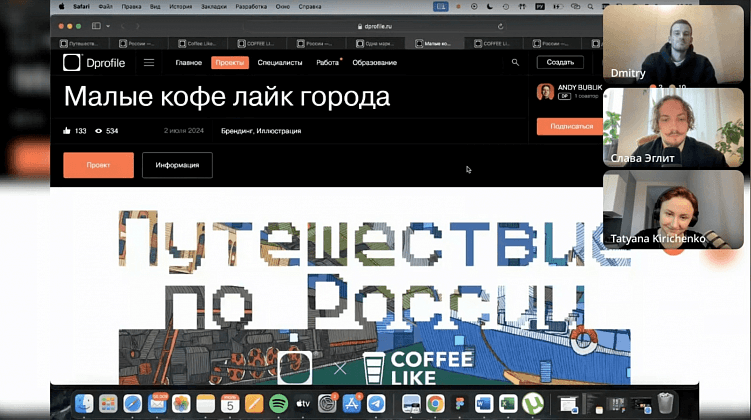The height and width of the screenshot is (420, 751).
Task: Go forward in Safari history
Action: point(137,26)
